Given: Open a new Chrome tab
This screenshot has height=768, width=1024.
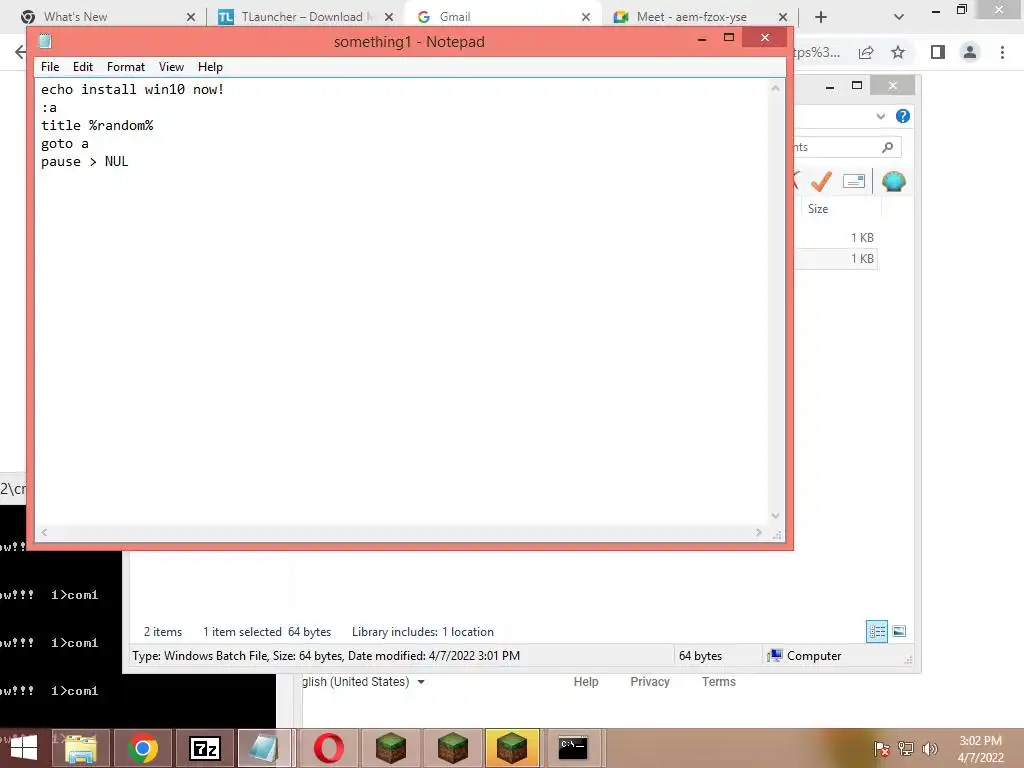Looking at the screenshot, I should click(x=821, y=17).
